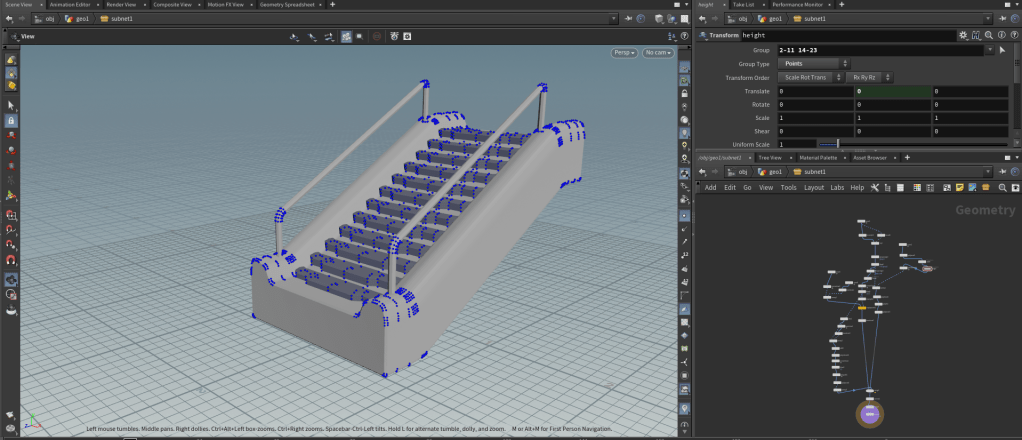Open the Layout menu in network editor
The width and height of the screenshot is (1022, 440).
[x=813, y=187]
